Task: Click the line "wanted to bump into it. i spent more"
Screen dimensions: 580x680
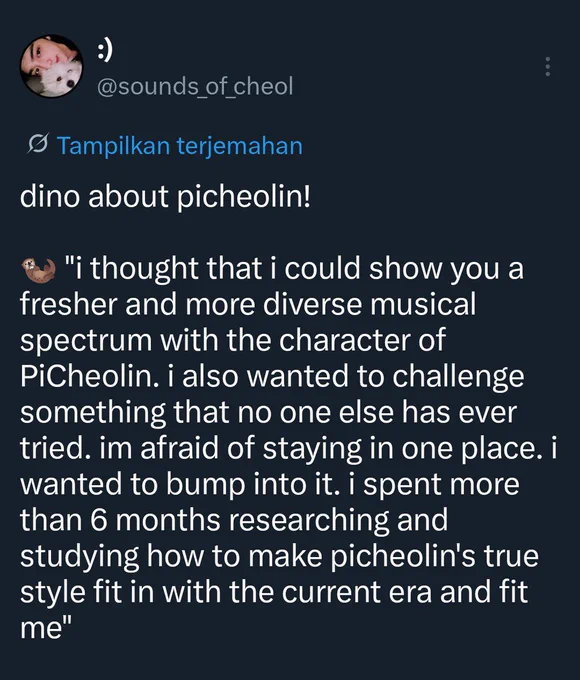Action: tap(270, 484)
